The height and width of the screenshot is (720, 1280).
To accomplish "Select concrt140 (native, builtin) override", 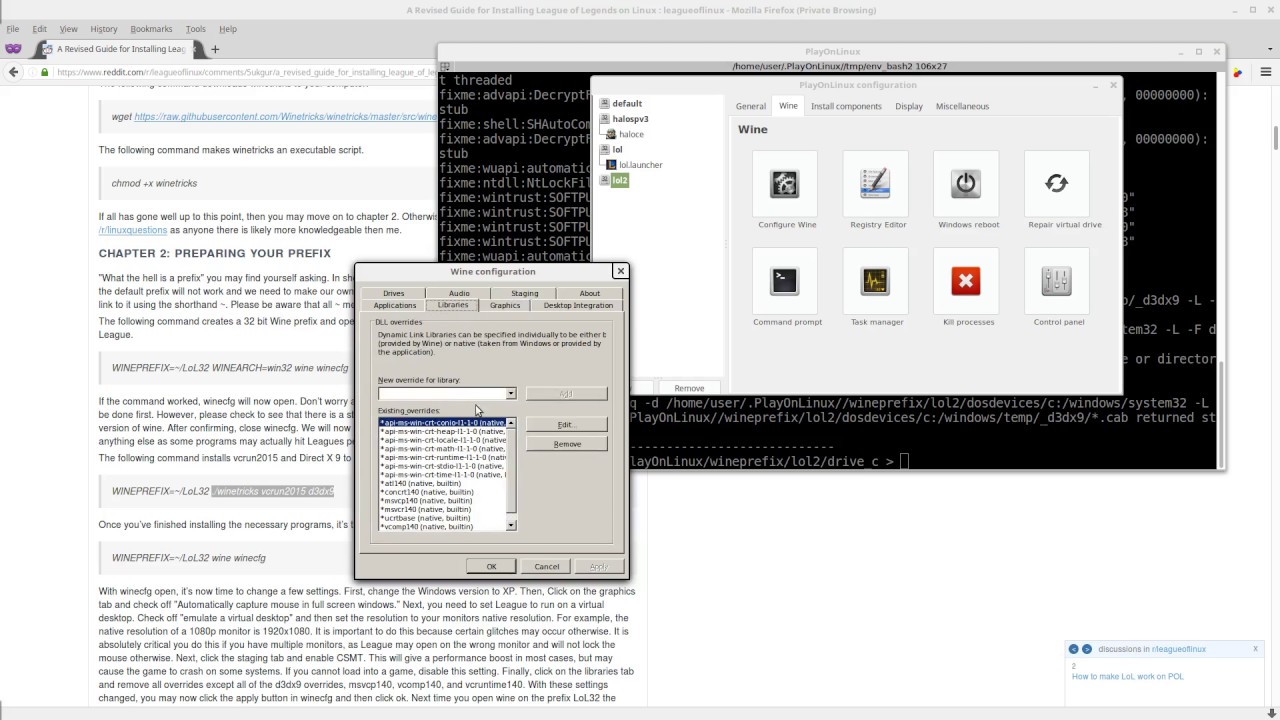I will 442,492.
